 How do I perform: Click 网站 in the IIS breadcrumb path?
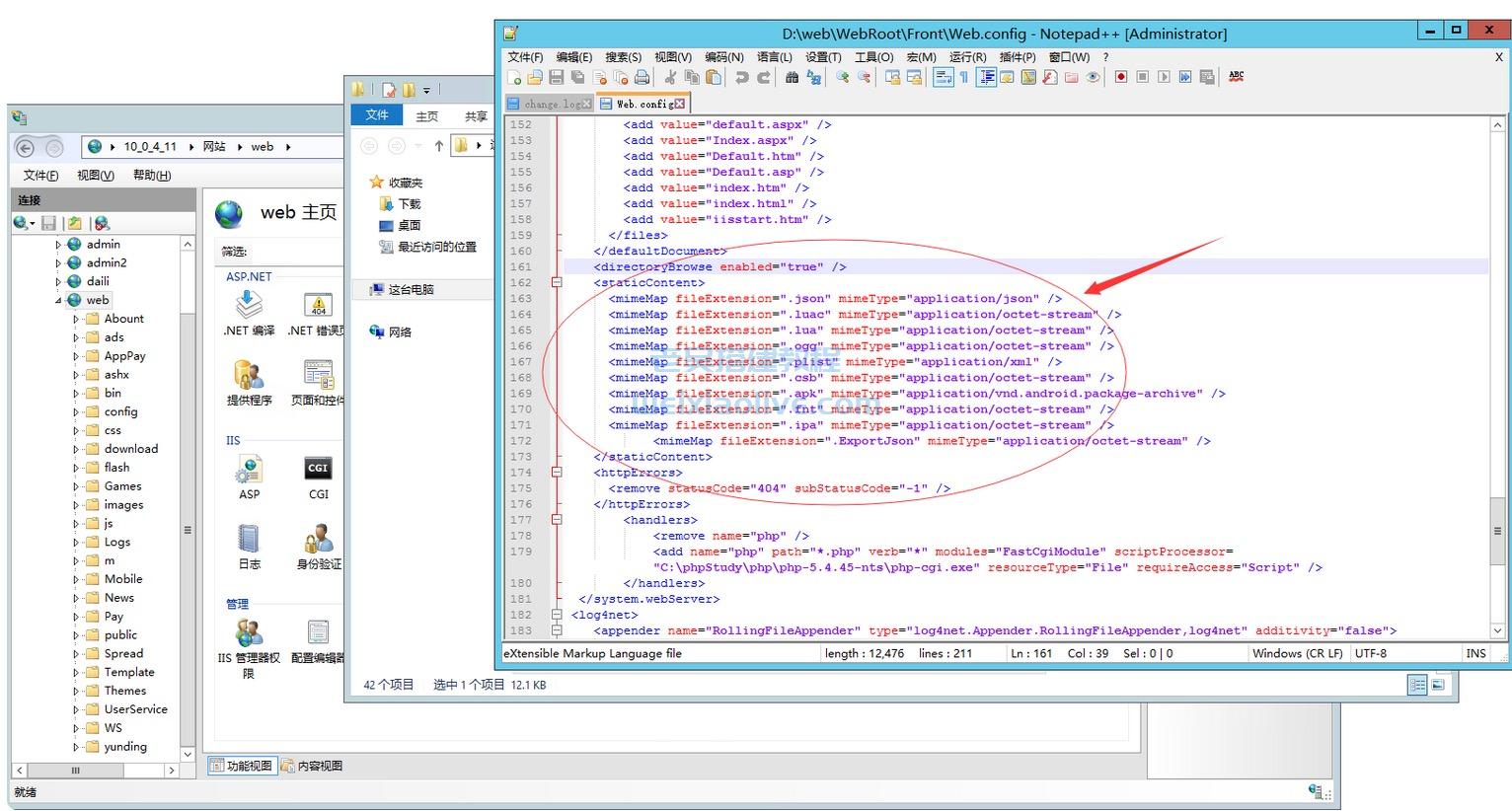[x=214, y=147]
